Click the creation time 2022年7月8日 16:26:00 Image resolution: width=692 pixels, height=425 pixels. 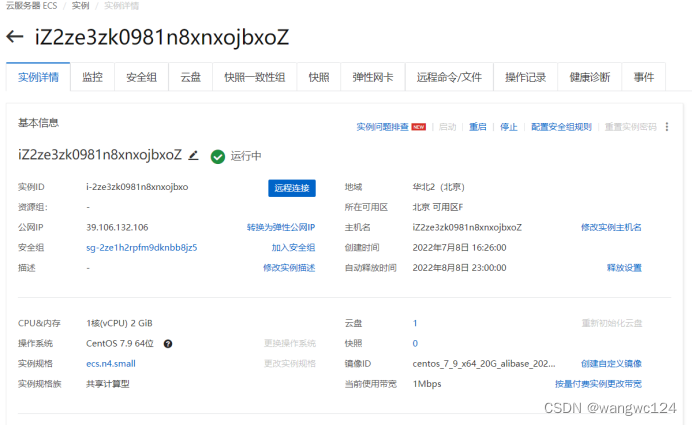[459, 248]
